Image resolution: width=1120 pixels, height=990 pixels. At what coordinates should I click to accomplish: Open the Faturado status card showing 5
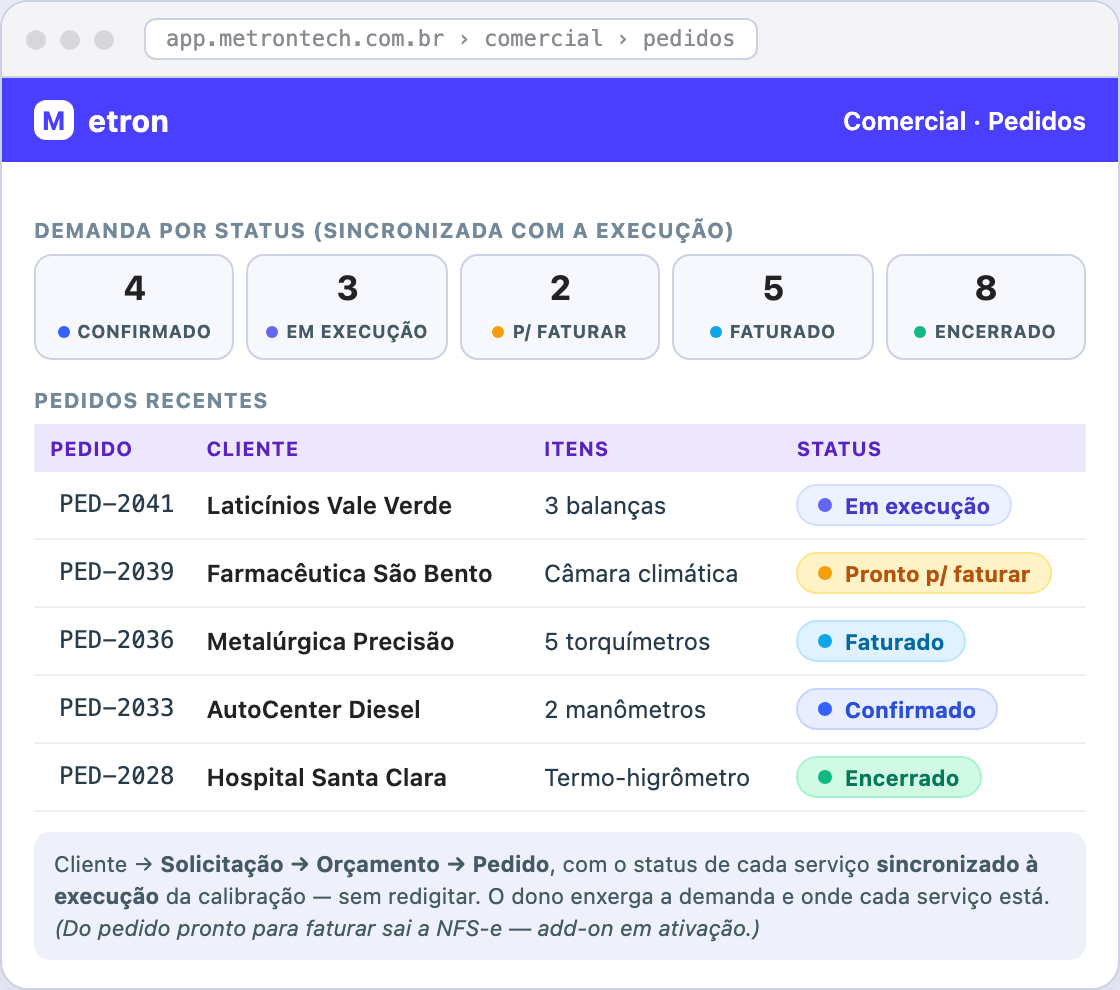(x=773, y=307)
